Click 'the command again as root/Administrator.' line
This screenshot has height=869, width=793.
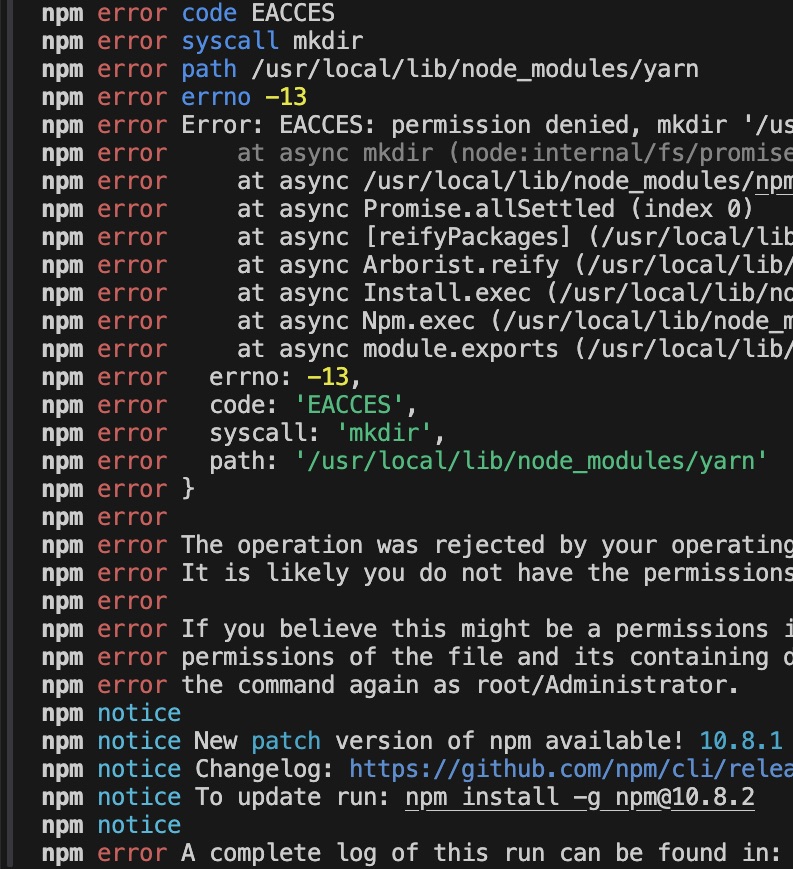click(x=391, y=685)
